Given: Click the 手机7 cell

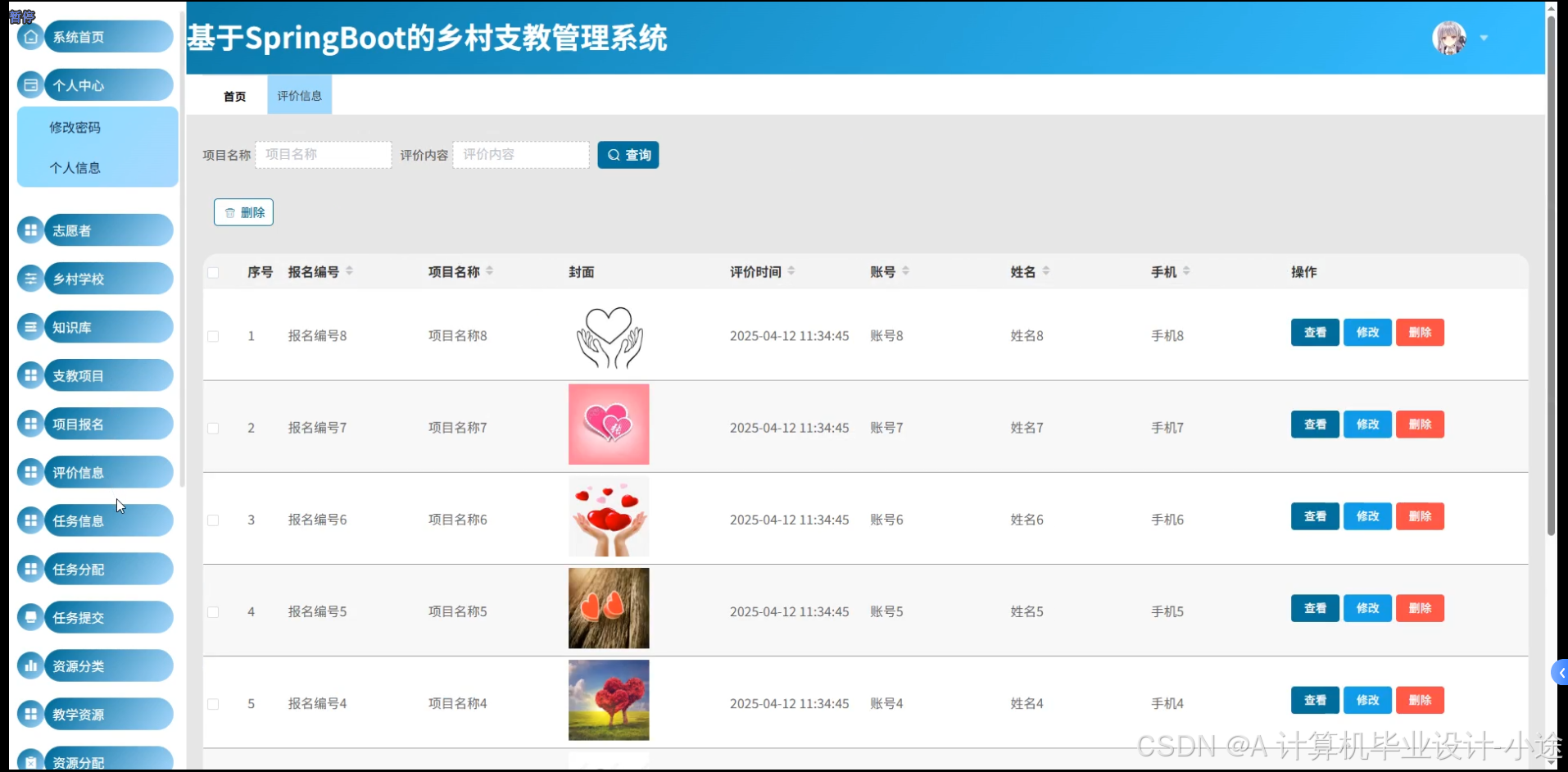Looking at the screenshot, I should pyautogui.click(x=1167, y=428).
